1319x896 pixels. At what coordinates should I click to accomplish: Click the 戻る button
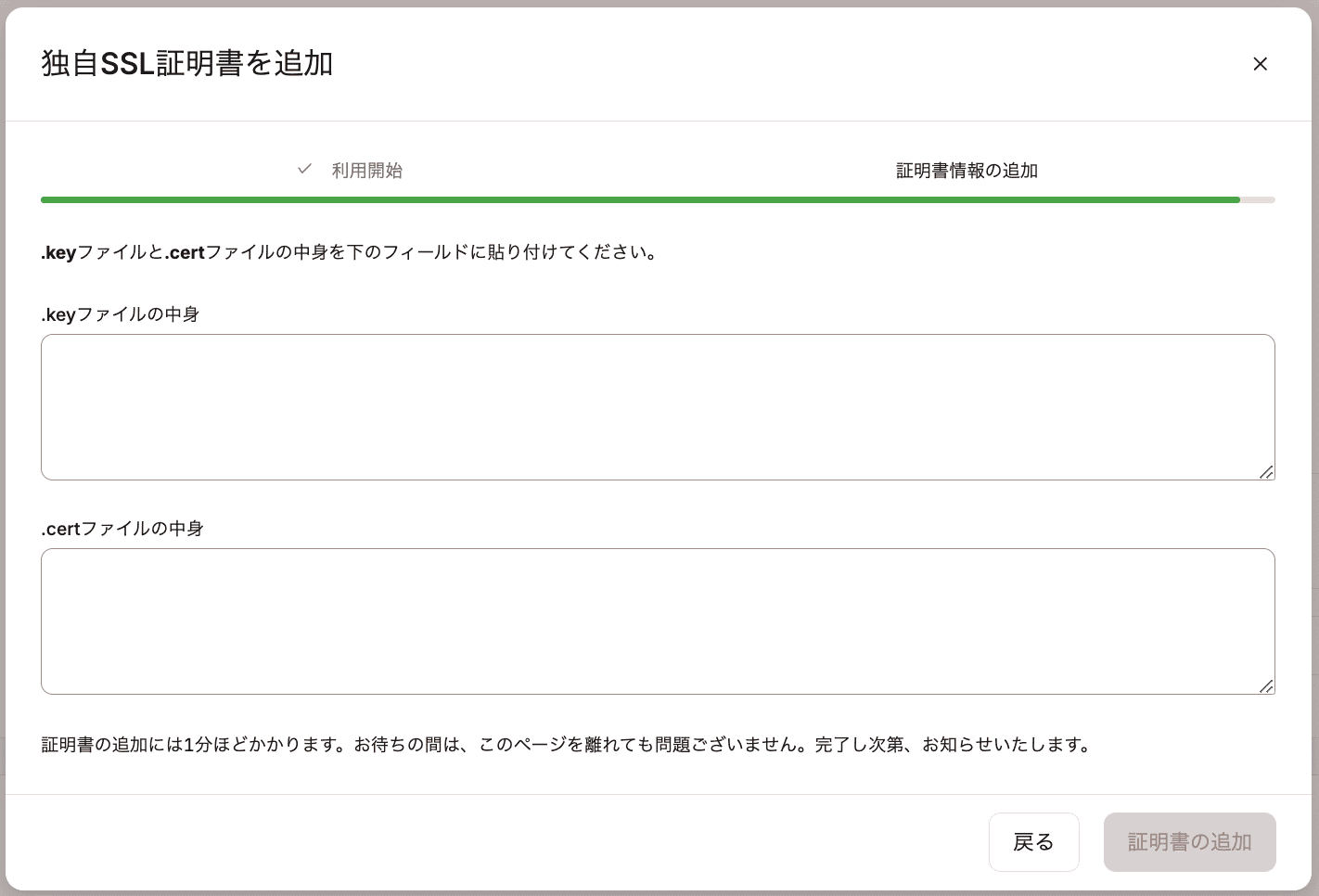pyautogui.click(x=1033, y=841)
